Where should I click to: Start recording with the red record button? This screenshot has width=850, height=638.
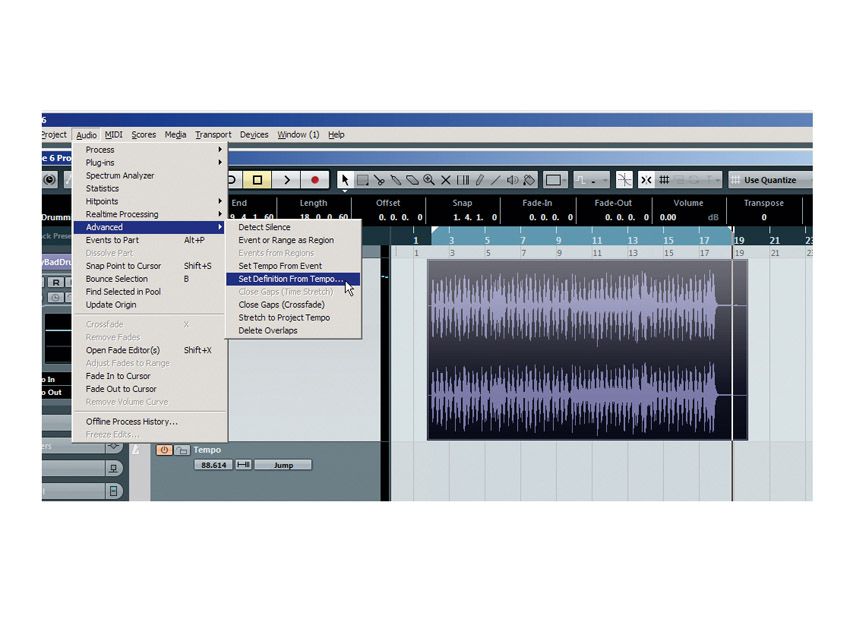pyautogui.click(x=314, y=180)
